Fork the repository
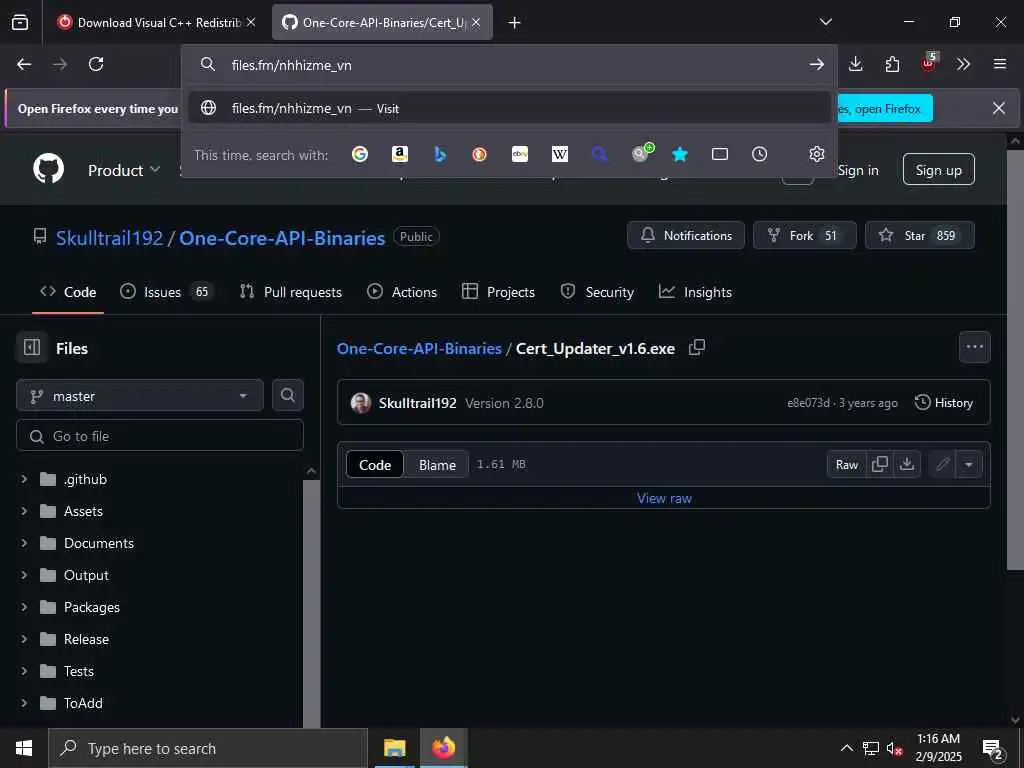Screen dimensions: 1024x768 (805, 236)
